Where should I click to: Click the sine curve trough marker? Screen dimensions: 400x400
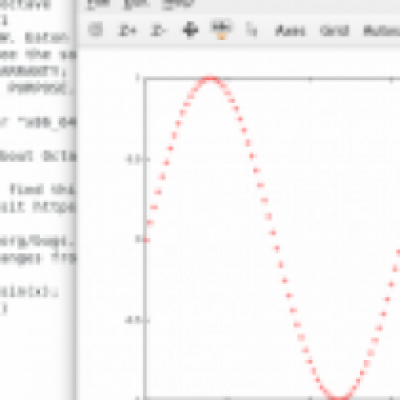click(339, 398)
